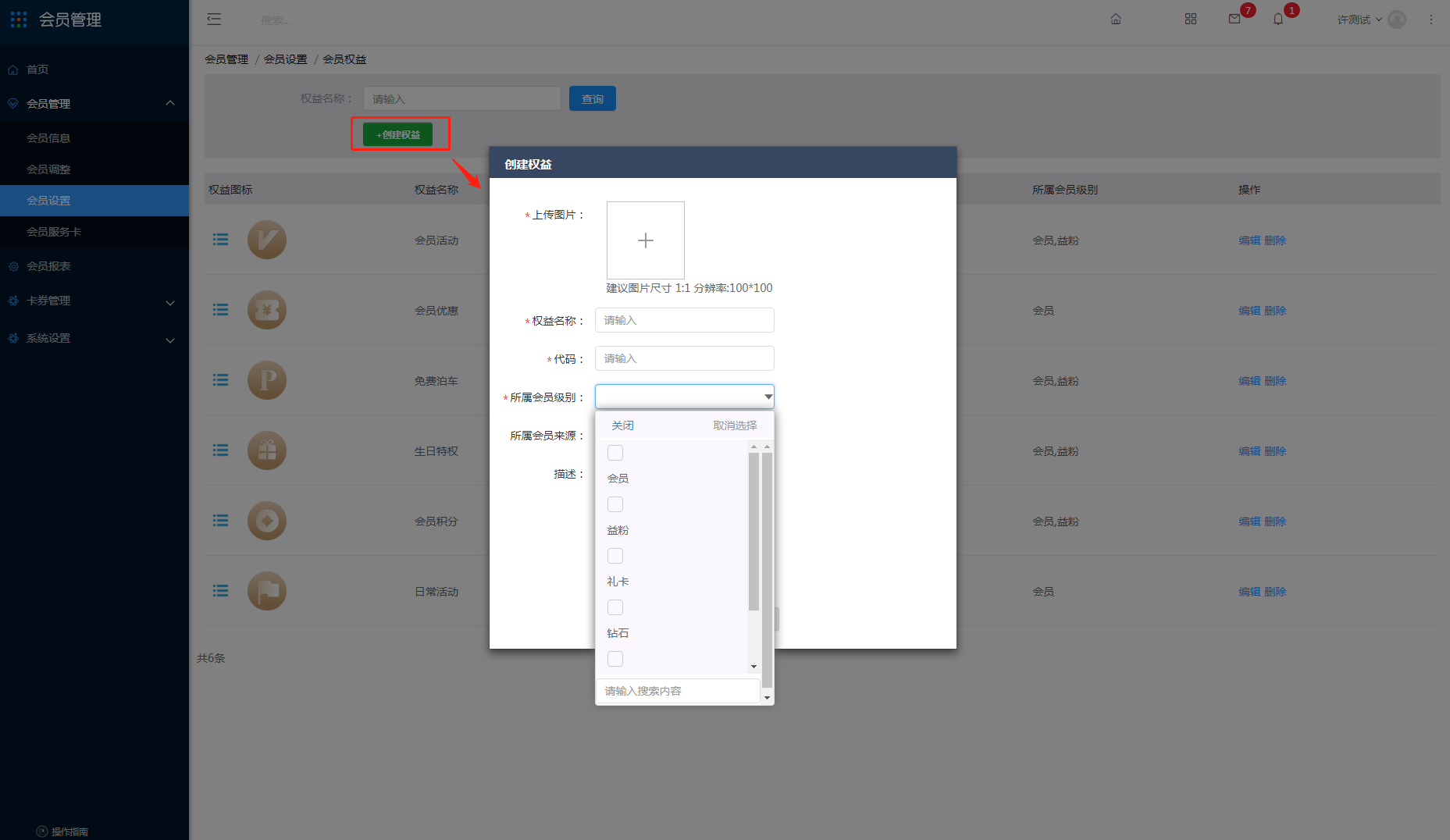Open the notification bell with badge 1
The image size is (1450, 840).
[x=1278, y=20]
